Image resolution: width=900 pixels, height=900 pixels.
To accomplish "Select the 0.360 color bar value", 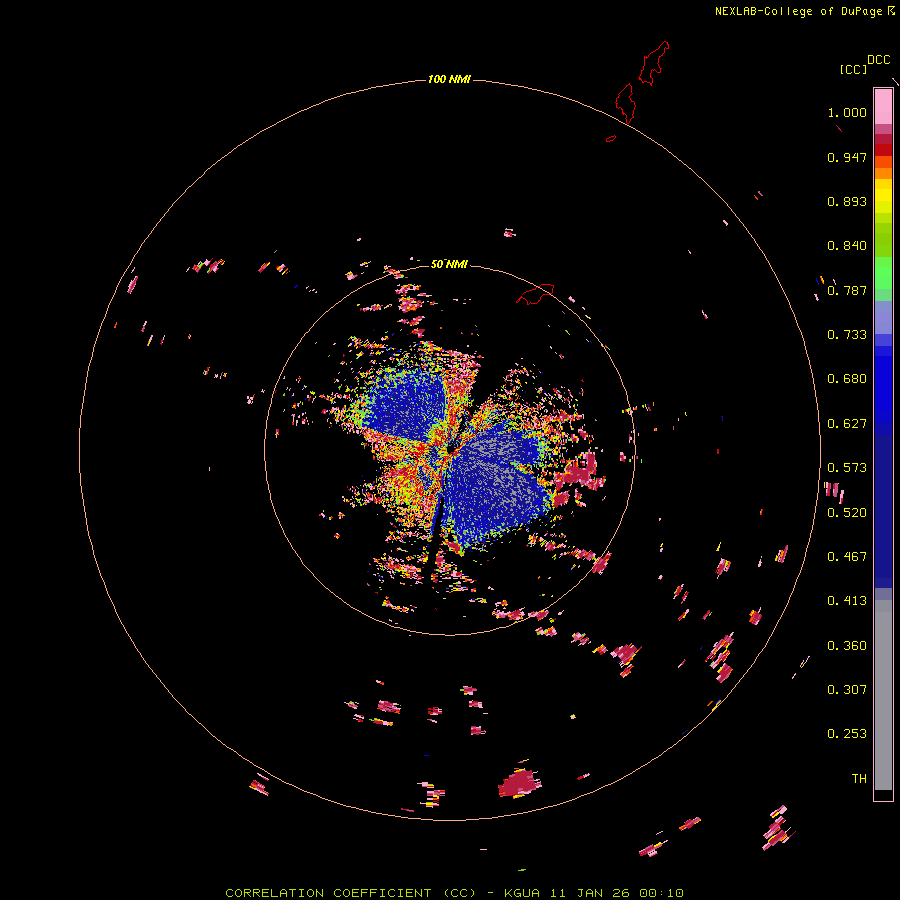I will [847, 646].
